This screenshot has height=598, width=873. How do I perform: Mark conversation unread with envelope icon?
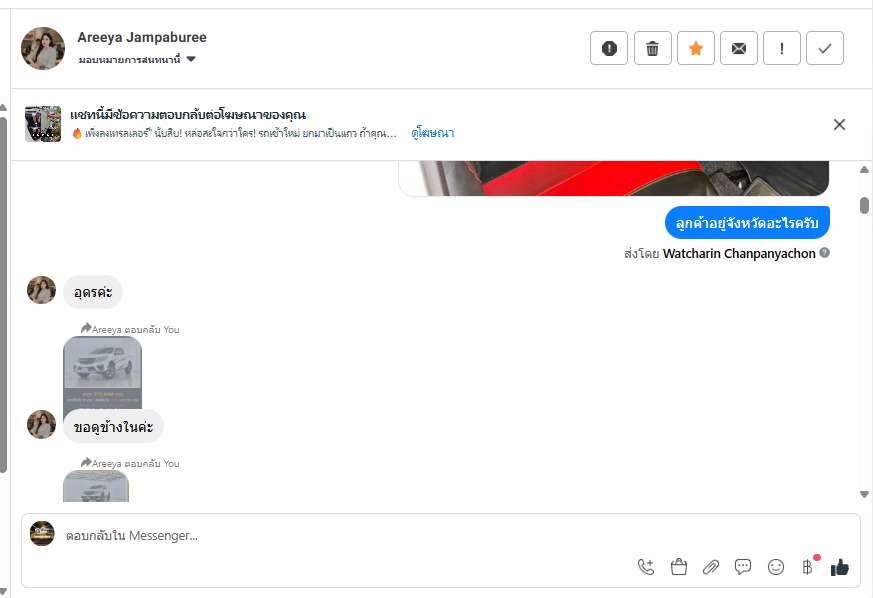[x=739, y=48]
